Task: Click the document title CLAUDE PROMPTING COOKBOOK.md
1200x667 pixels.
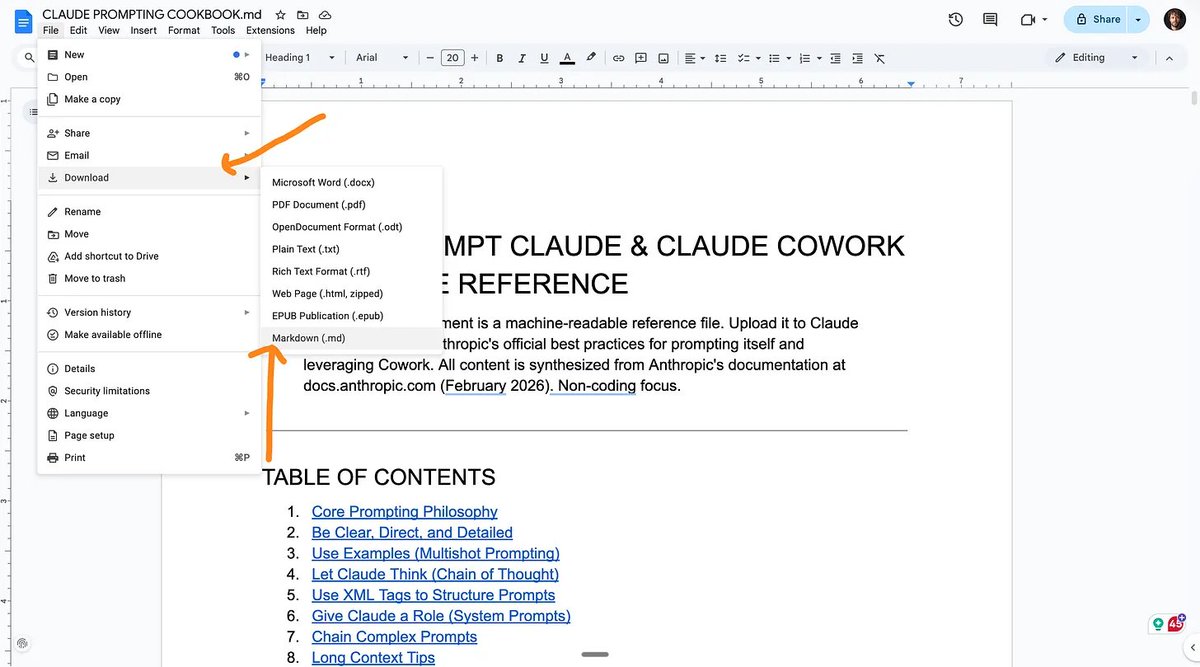Action: [x=152, y=15]
